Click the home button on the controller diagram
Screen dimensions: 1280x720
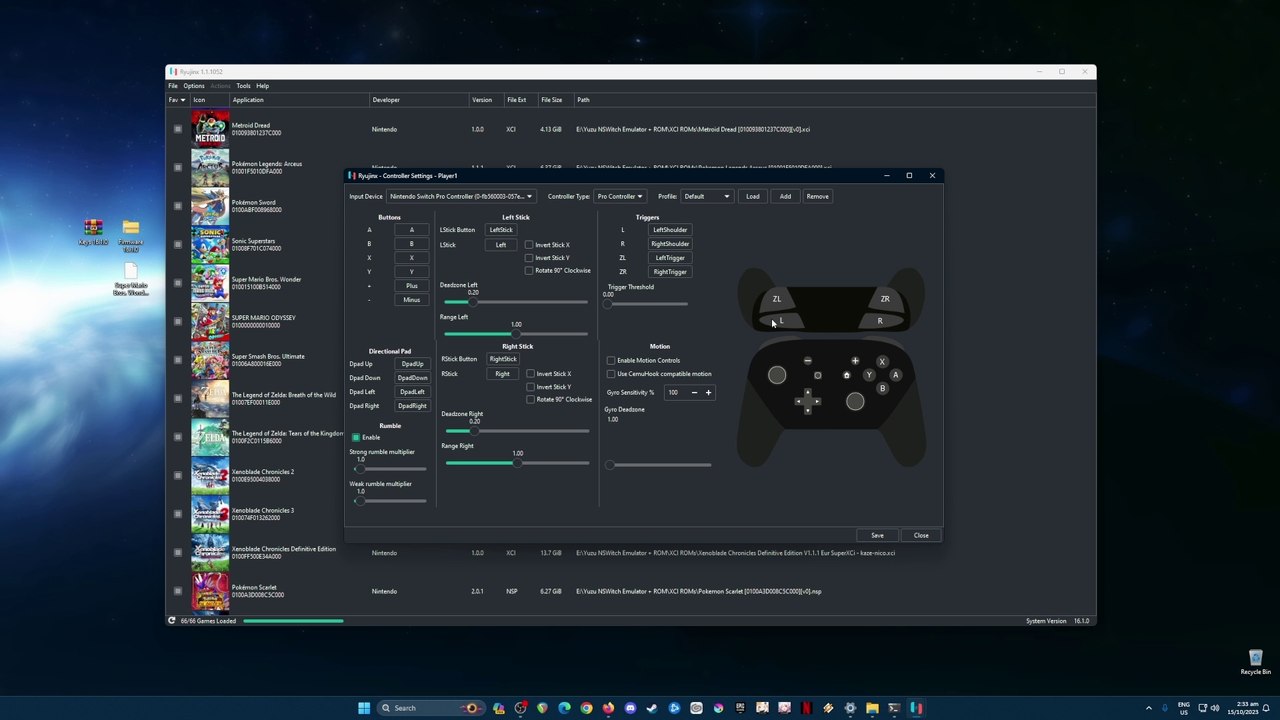(x=846, y=375)
